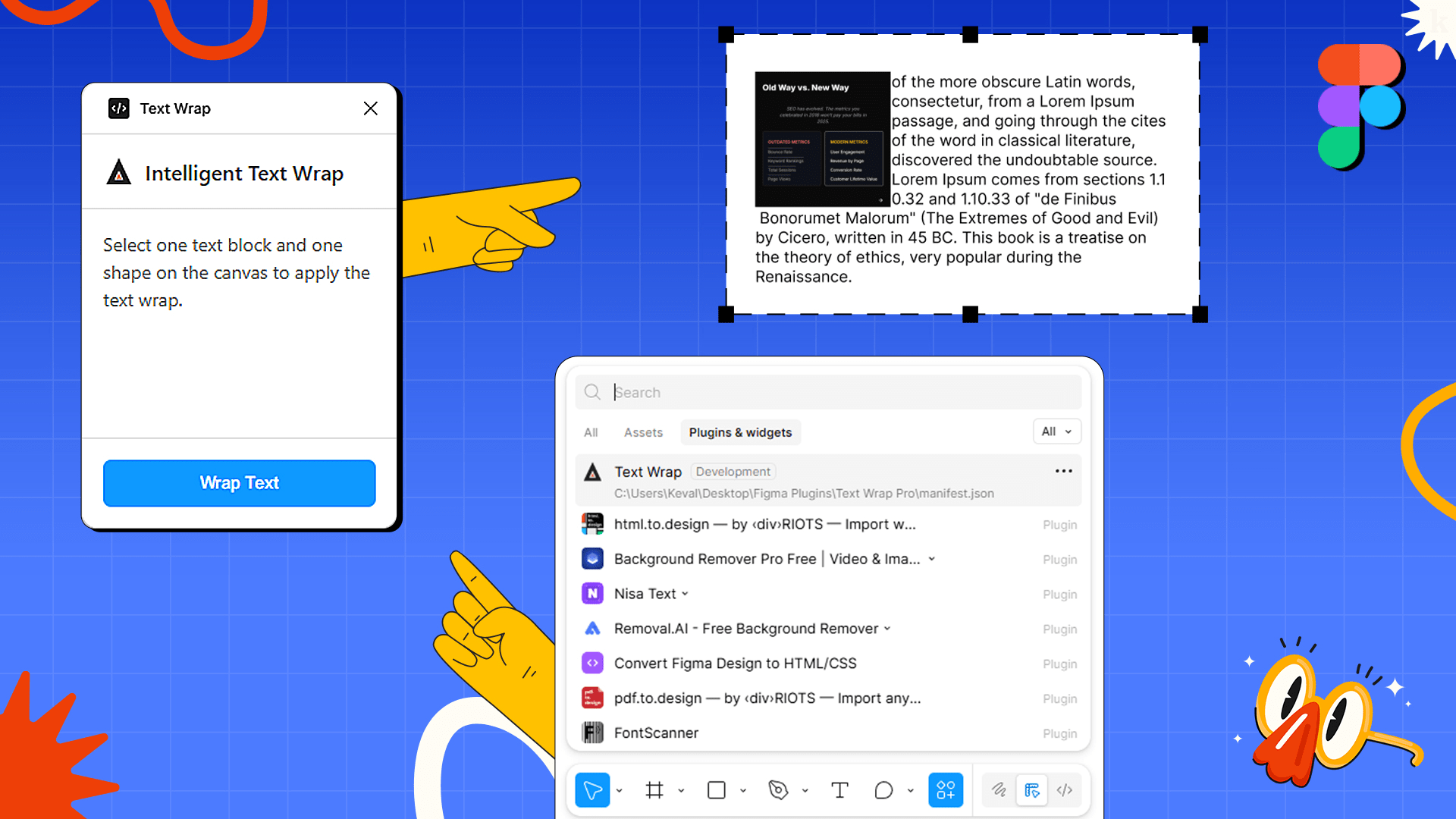The height and width of the screenshot is (819, 1456).
Task: Open Move tool options chevron
Action: click(x=620, y=790)
